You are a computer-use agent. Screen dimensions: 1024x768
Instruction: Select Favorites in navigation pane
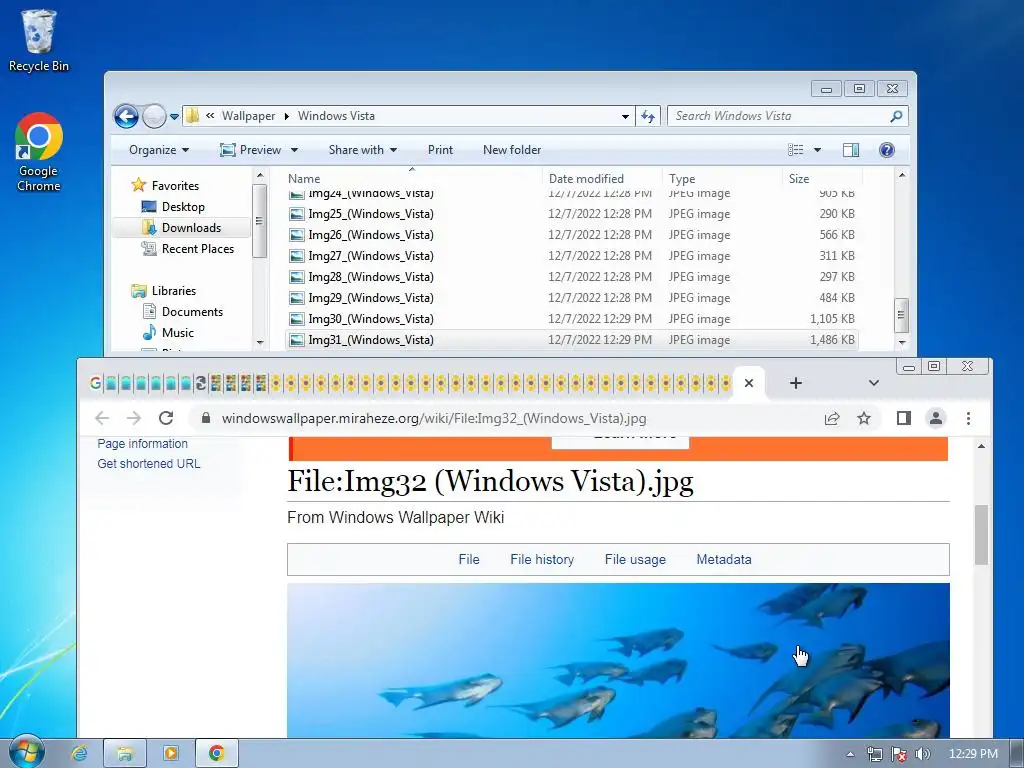175,186
